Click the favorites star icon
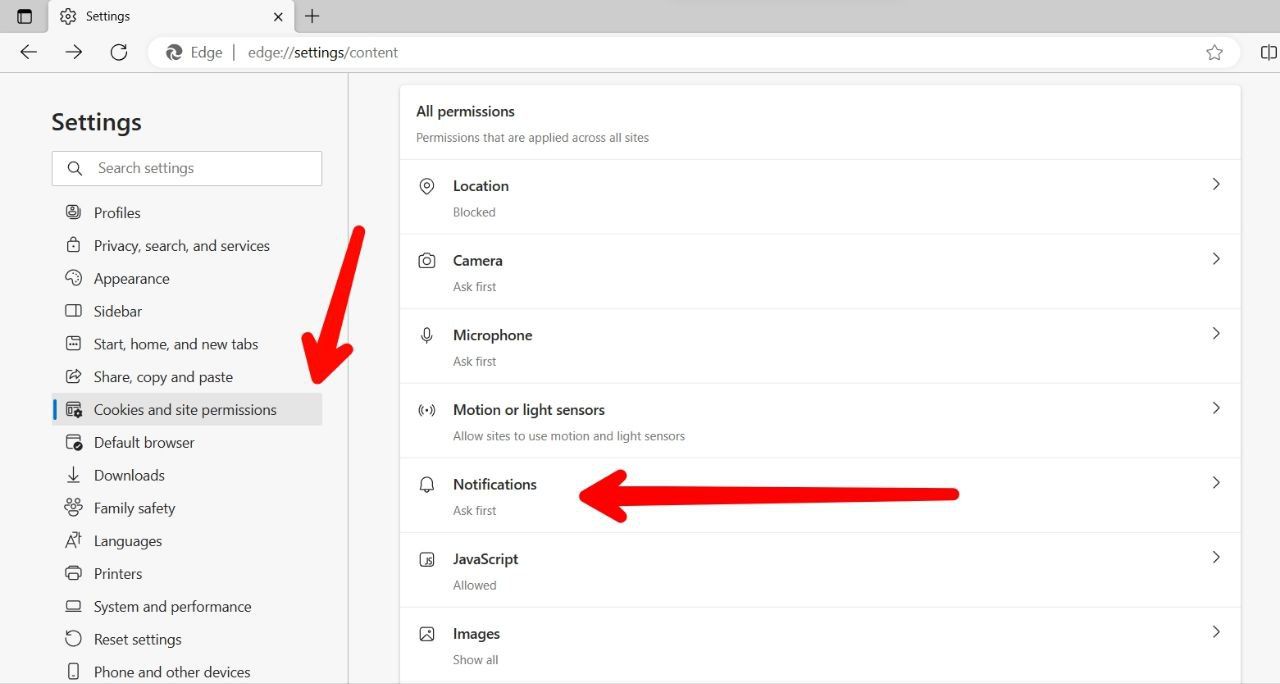This screenshot has width=1280, height=684. [x=1214, y=52]
